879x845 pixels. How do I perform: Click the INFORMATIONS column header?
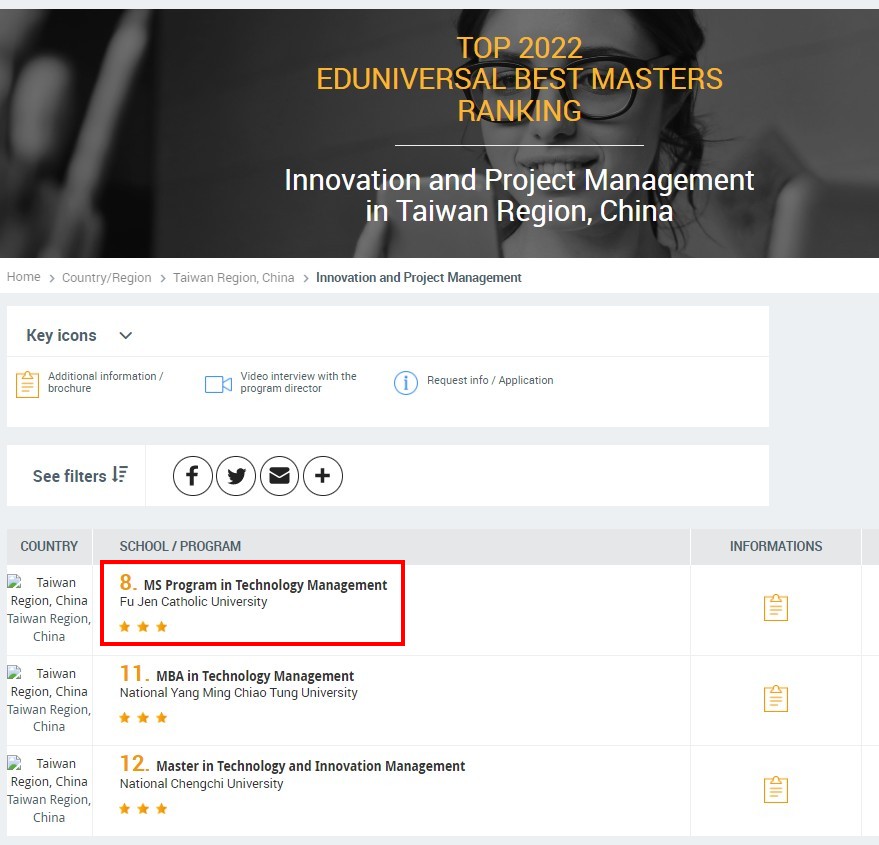(775, 546)
